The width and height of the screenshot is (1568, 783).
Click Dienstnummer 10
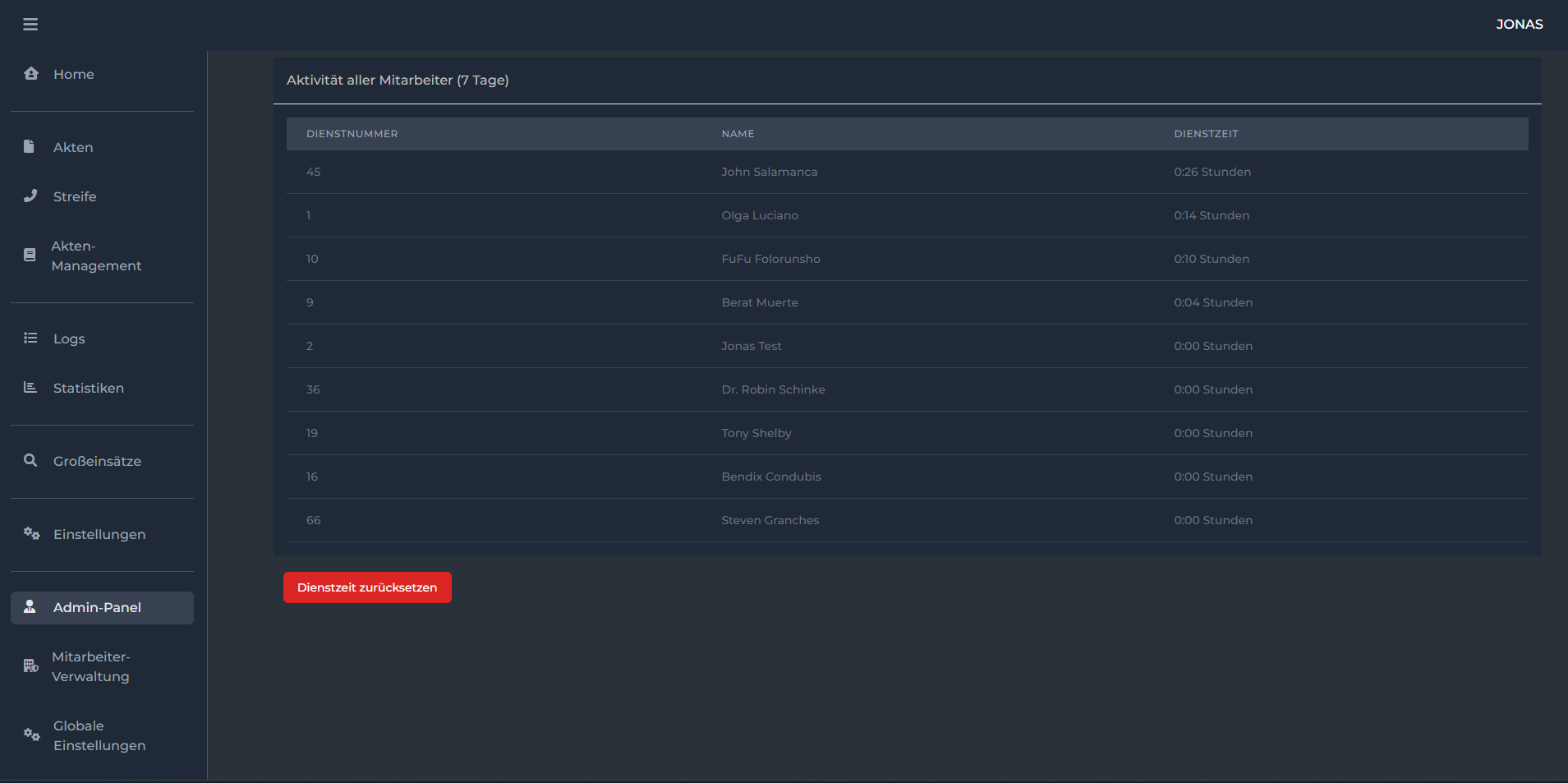tap(312, 259)
